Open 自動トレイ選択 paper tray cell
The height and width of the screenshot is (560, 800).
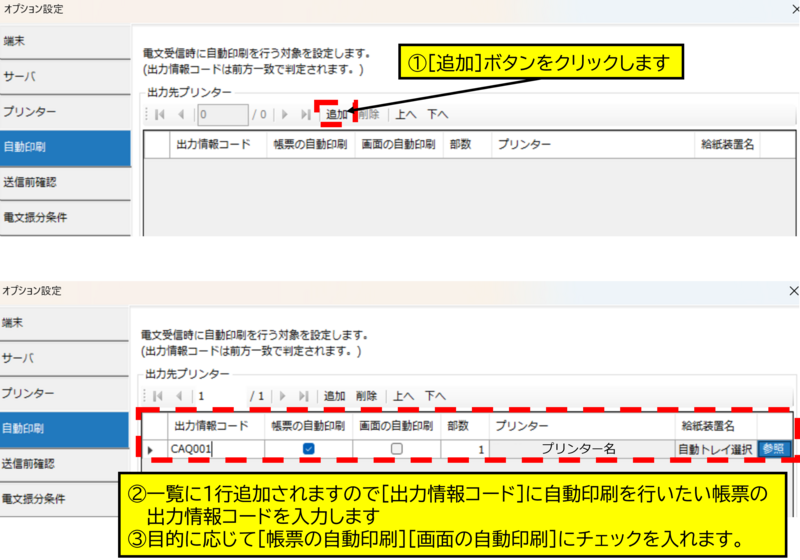point(715,450)
